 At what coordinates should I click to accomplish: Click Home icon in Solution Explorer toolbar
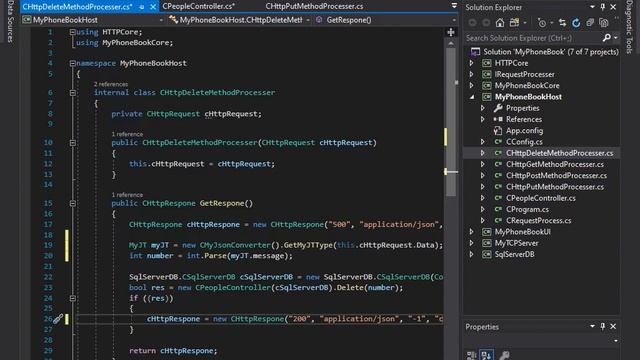(x=500, y=23)
